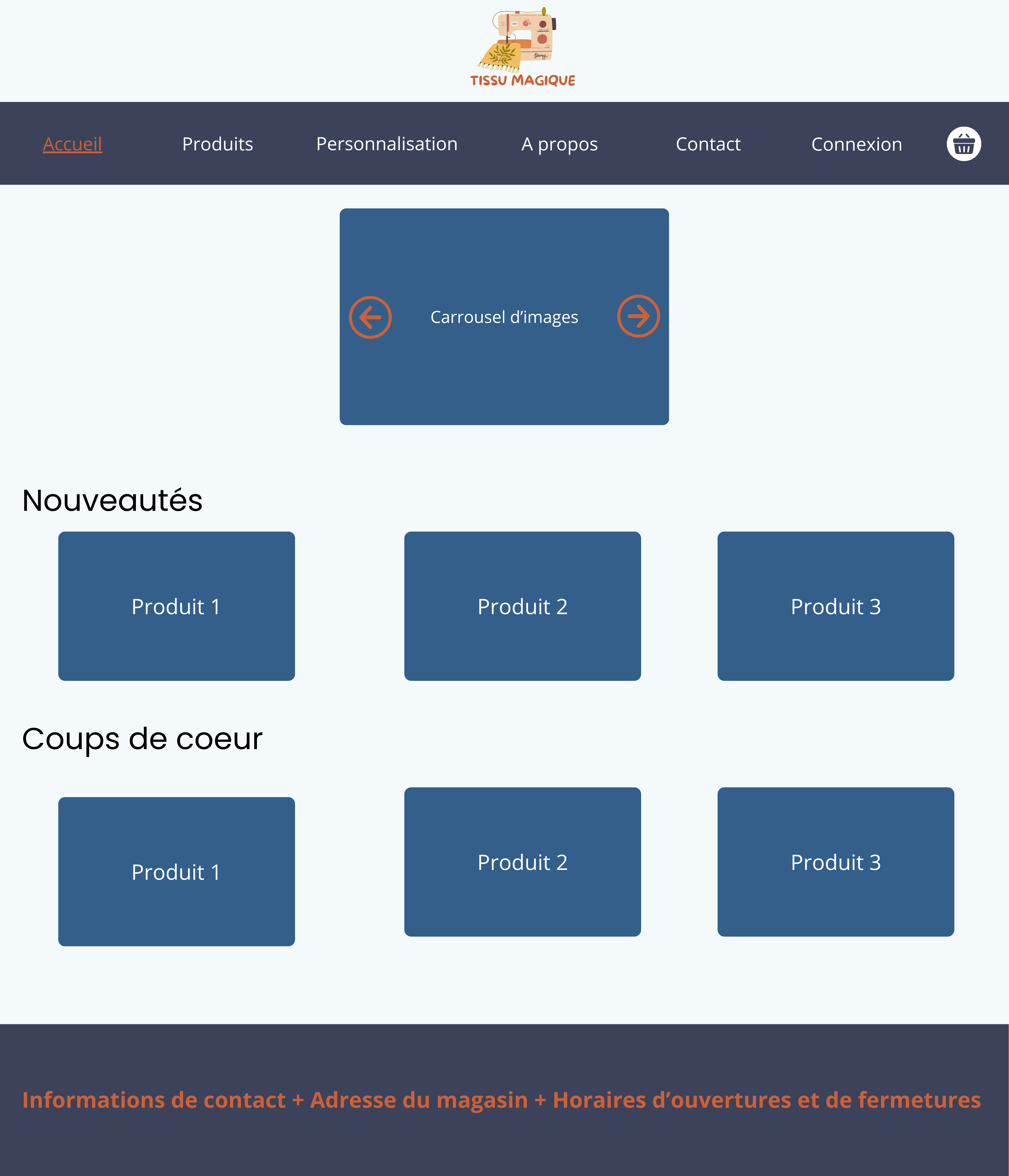Navigate to Personnalisation
Screen dimensions: 1009x1176
pos(387,144)
